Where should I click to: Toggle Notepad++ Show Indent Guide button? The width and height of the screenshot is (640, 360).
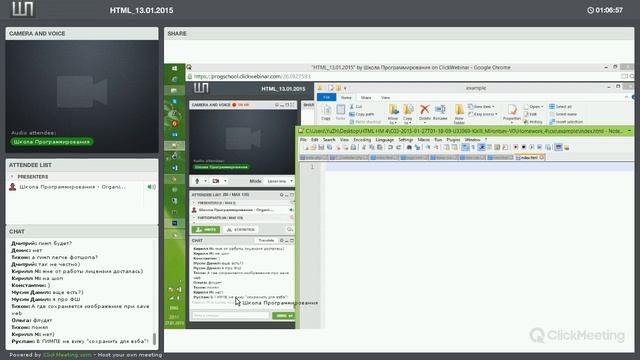point(482,147)
